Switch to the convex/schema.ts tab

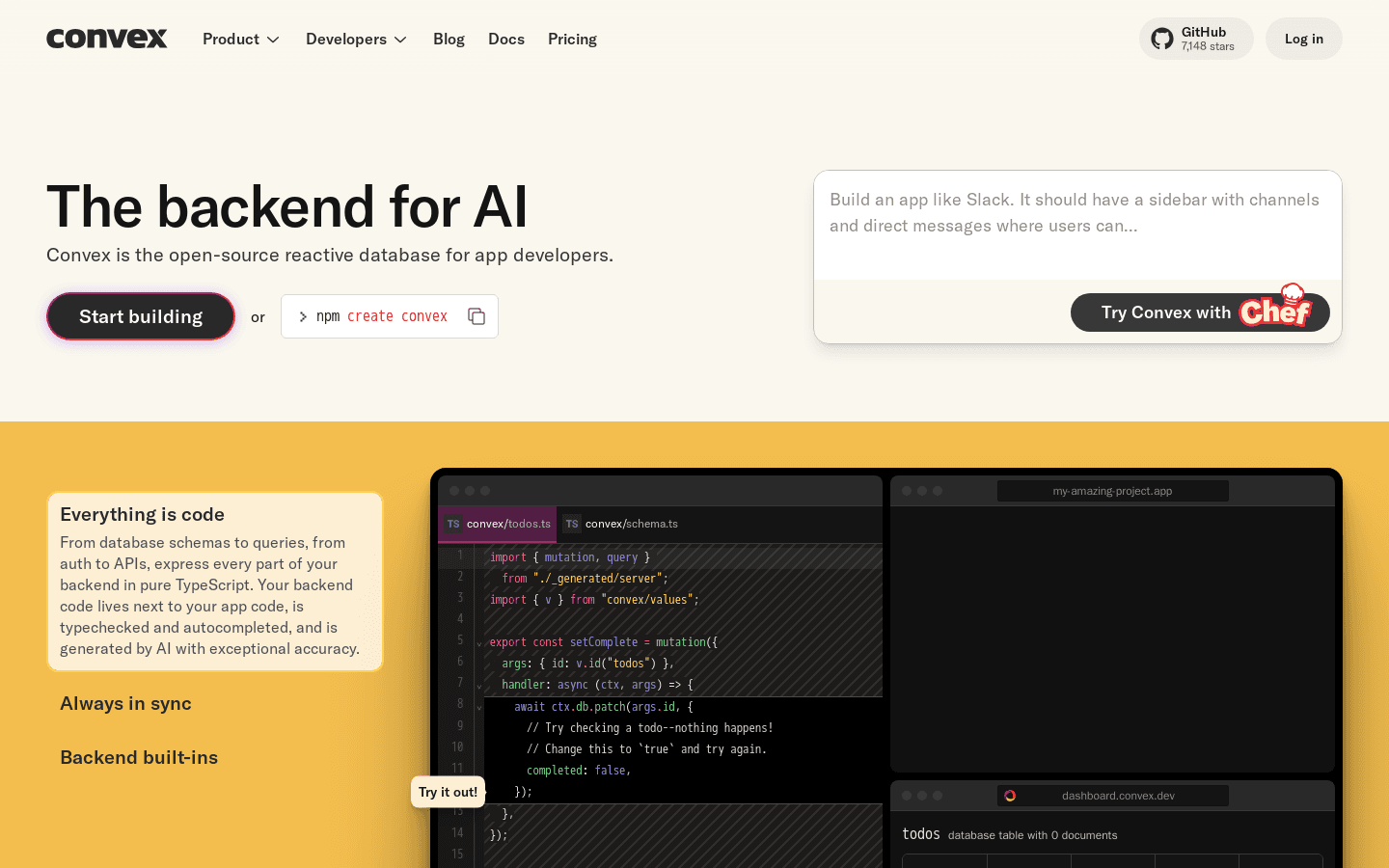pyautogui.click(x=622, y=524)
